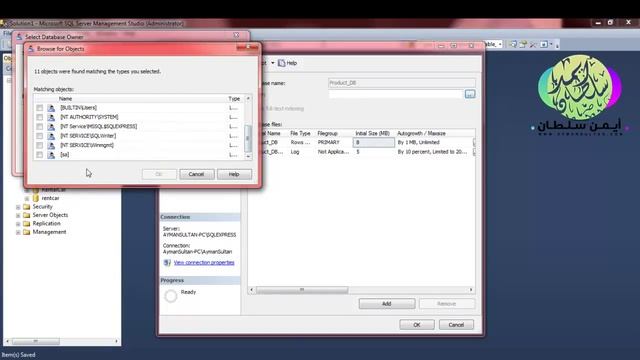Cancel the Browse for Objects dialog
Screen dimensions: 640x360
(196, 174)
